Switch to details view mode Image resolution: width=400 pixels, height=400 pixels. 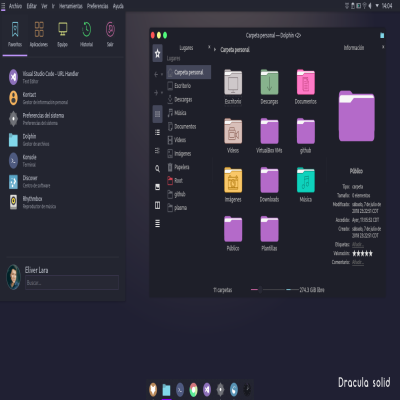click(x=157, y=151)
